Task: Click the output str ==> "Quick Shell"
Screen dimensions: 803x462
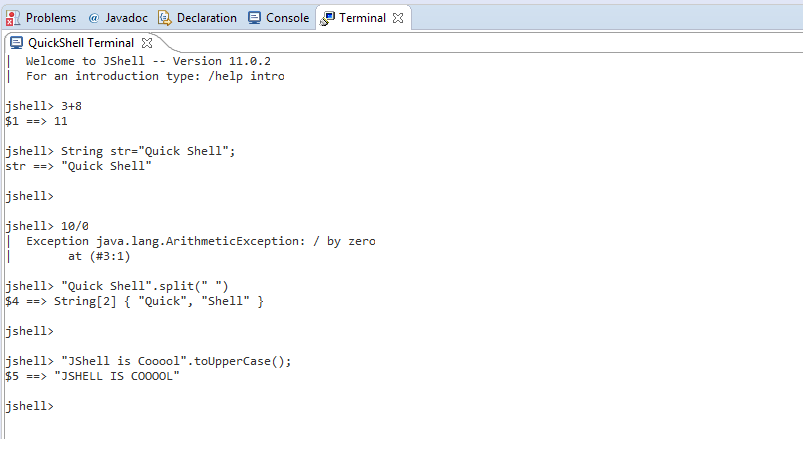Action: click(78, 166)
